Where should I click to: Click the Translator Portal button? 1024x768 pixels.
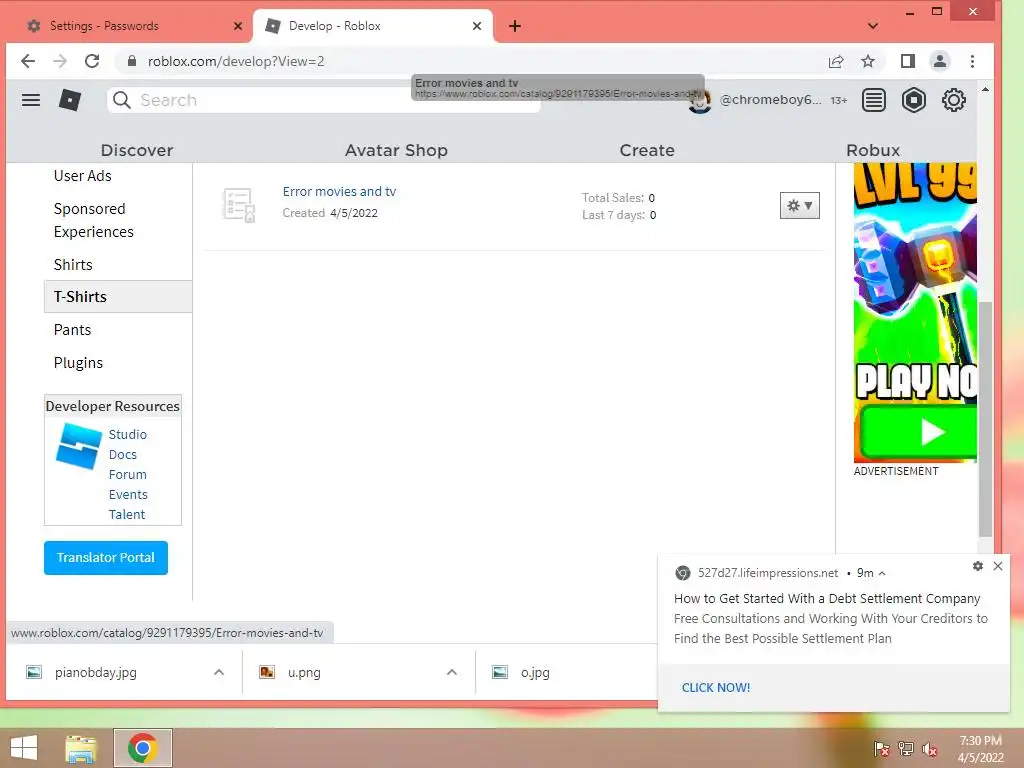(106, 558)
